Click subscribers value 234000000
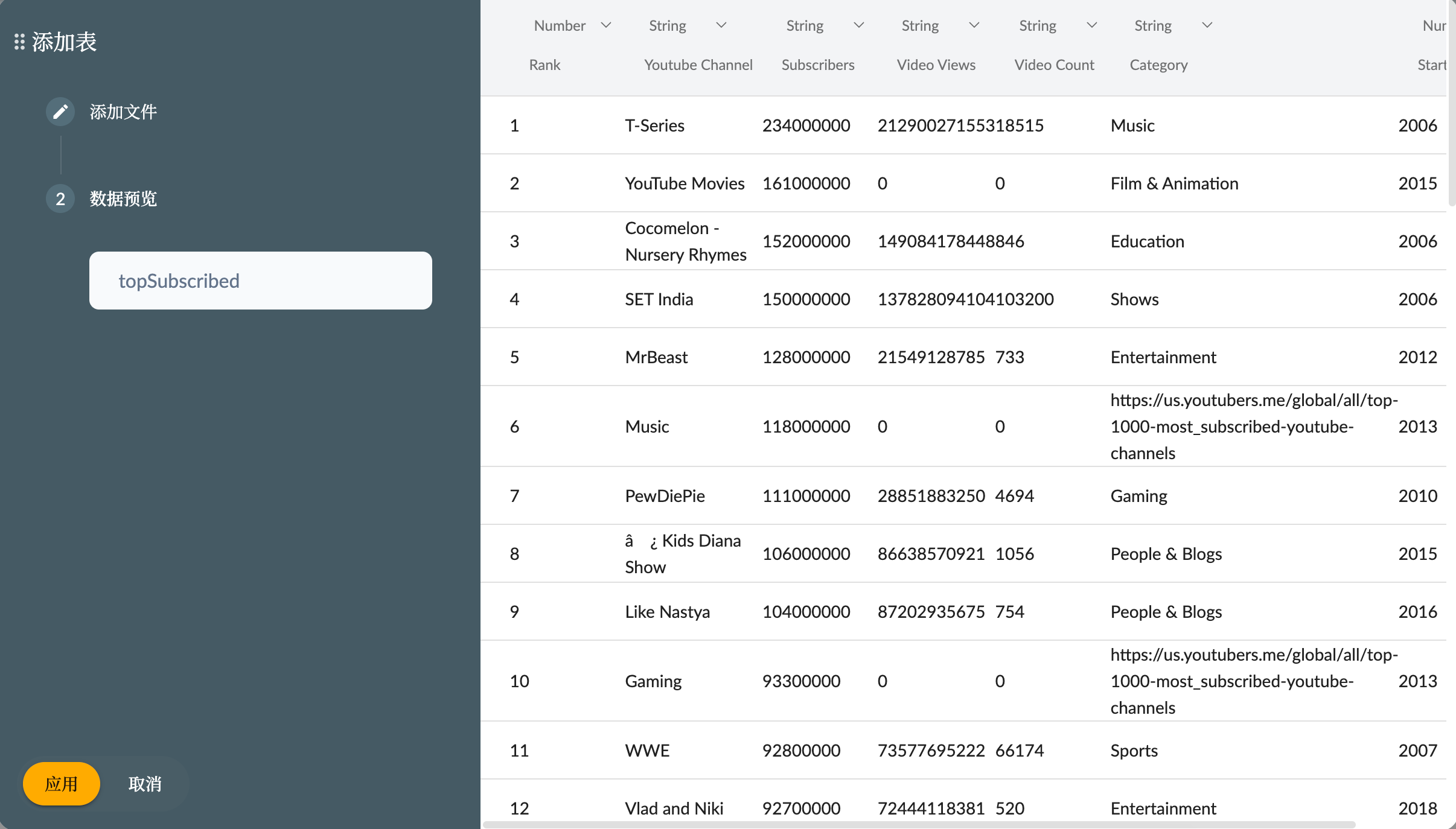This screenshot has height=829, width=1456. (806, 125)
